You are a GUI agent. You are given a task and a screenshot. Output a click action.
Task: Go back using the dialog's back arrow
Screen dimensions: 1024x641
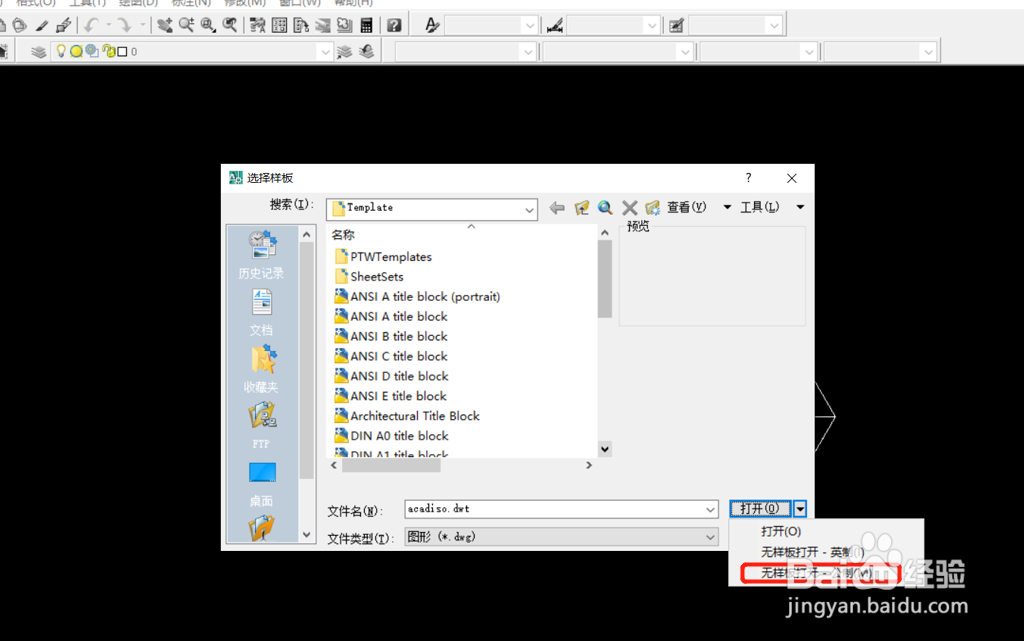(x=557, y=208)
